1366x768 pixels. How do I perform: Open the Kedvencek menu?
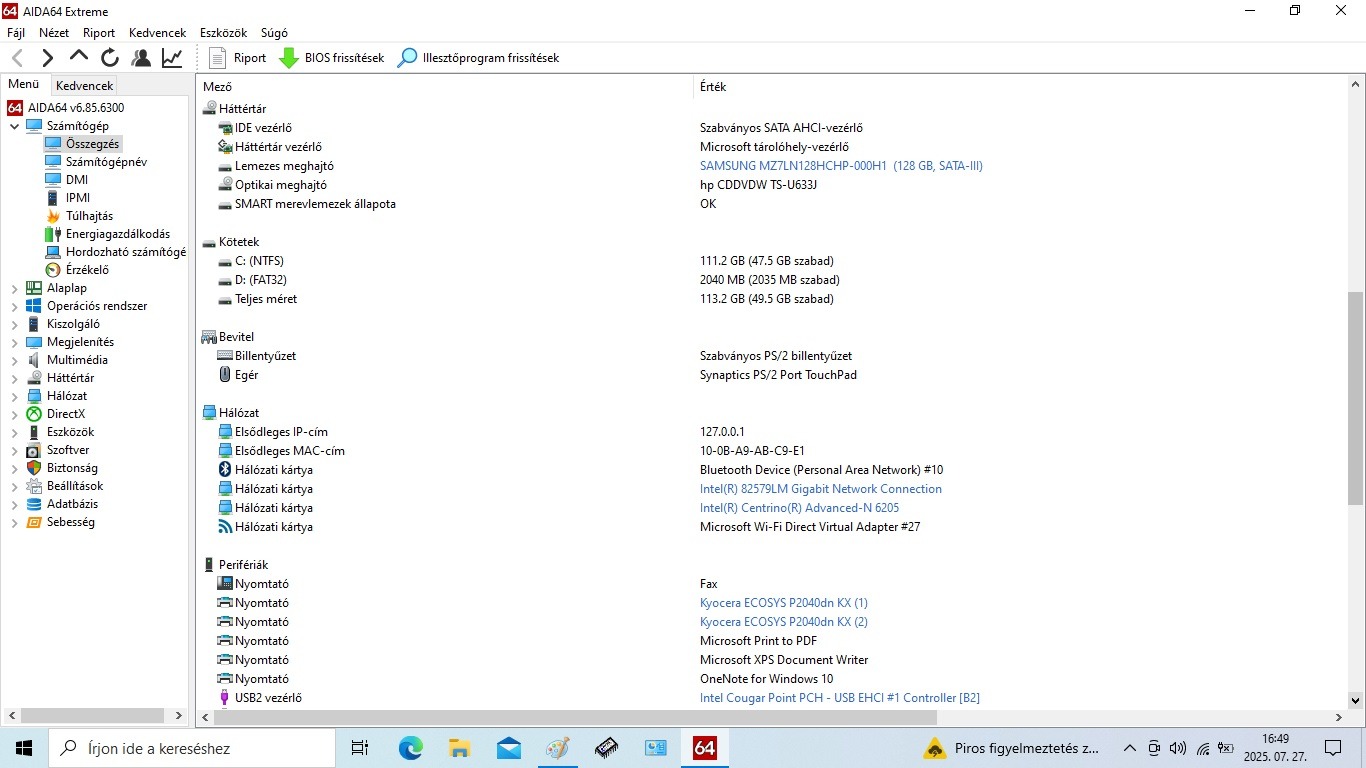[157, 33]
